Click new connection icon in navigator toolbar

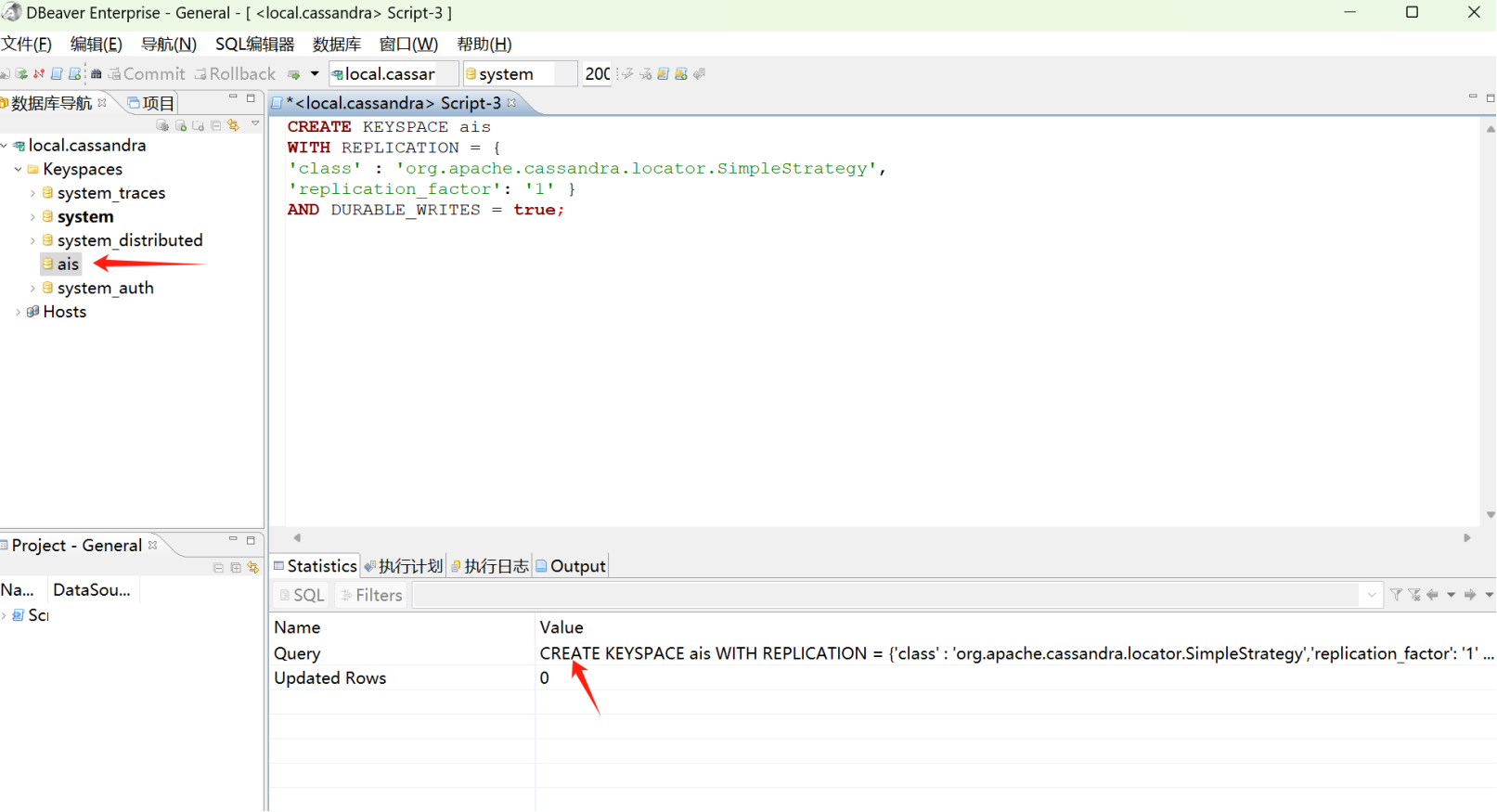162,125
